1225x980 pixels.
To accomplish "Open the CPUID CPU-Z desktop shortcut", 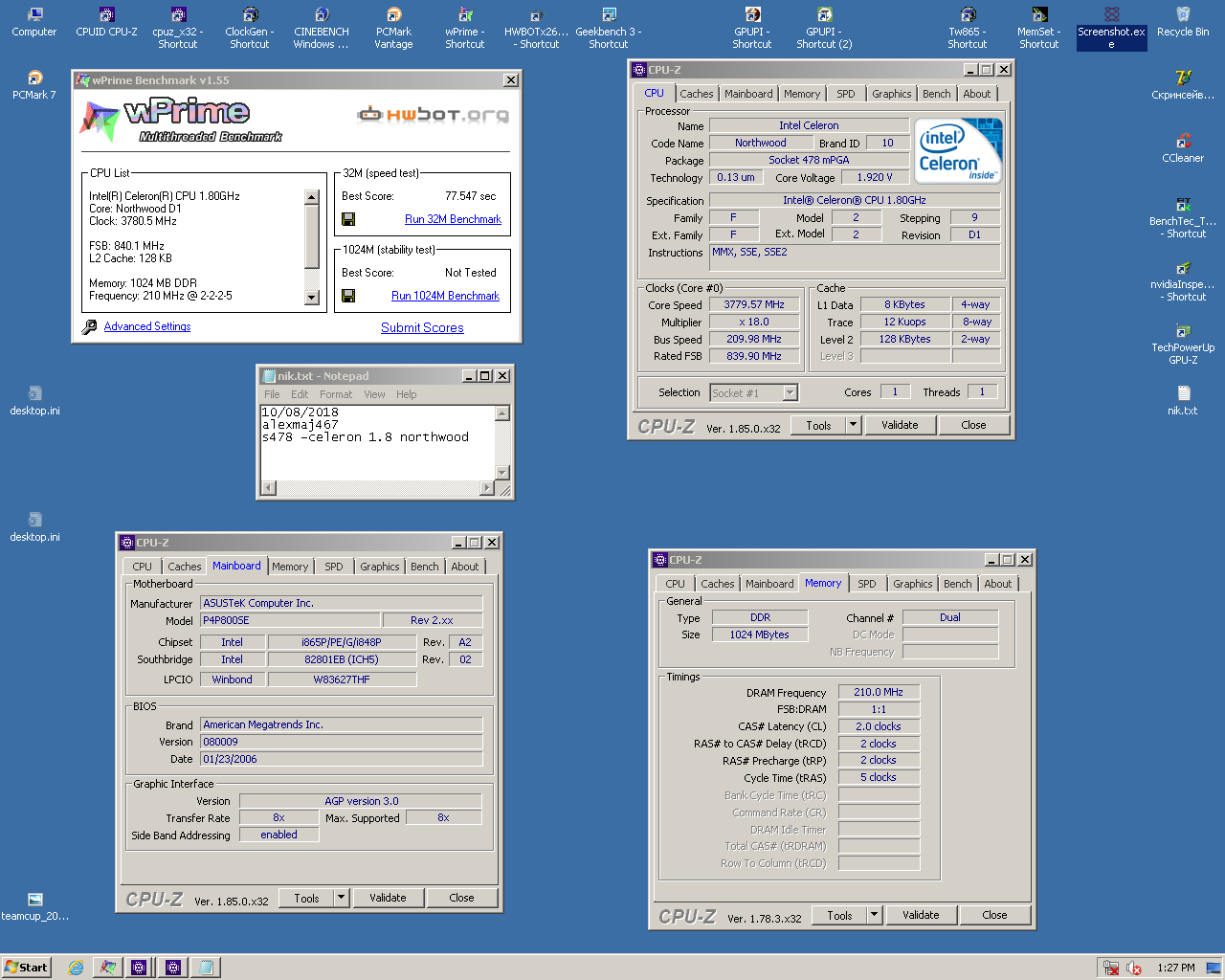I will (x=106, y=23).
